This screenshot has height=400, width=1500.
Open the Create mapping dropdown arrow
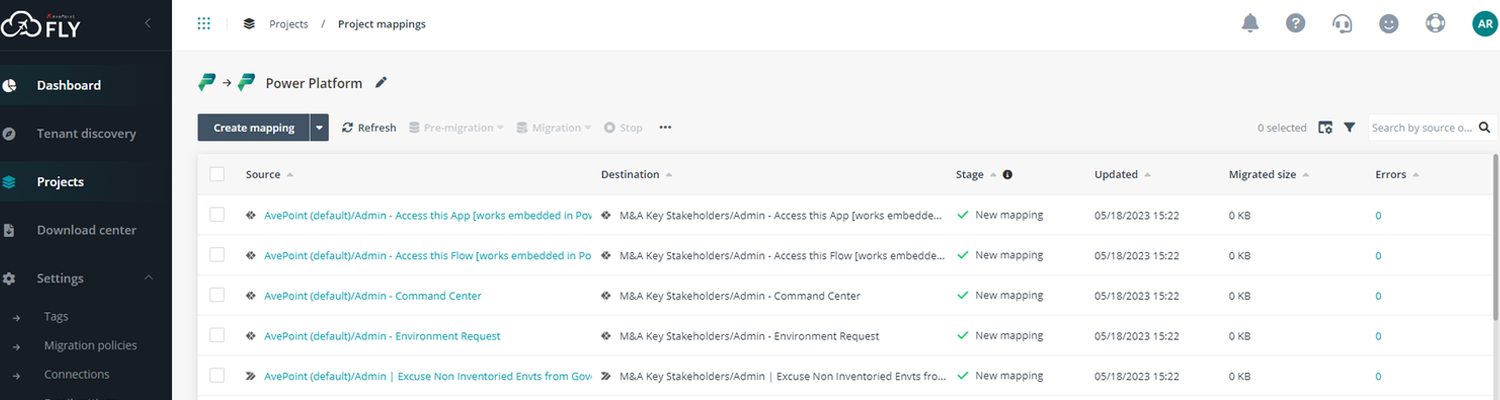point(319,127)
